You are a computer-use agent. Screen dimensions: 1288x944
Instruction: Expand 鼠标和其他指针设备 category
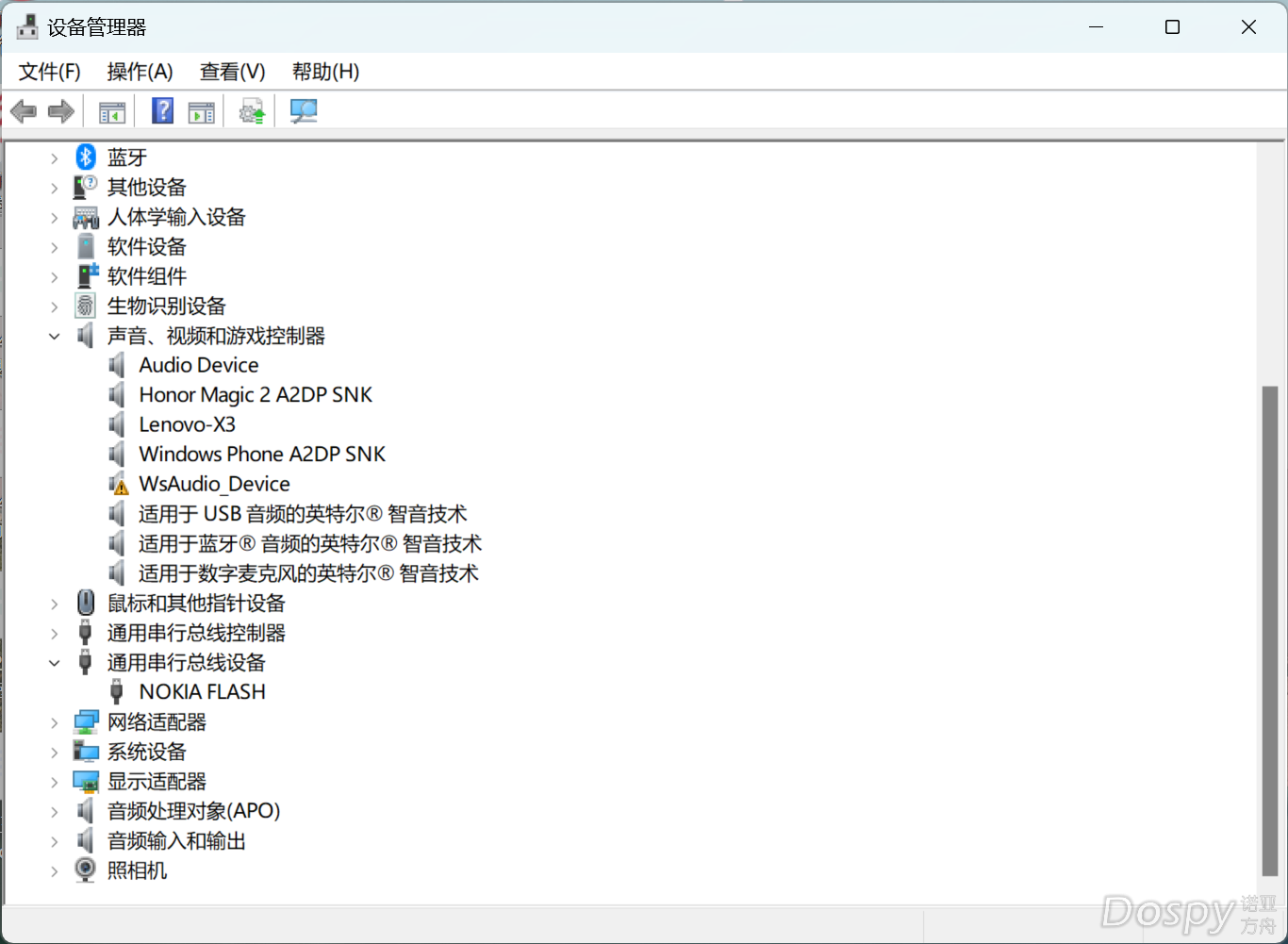point(55,604)
